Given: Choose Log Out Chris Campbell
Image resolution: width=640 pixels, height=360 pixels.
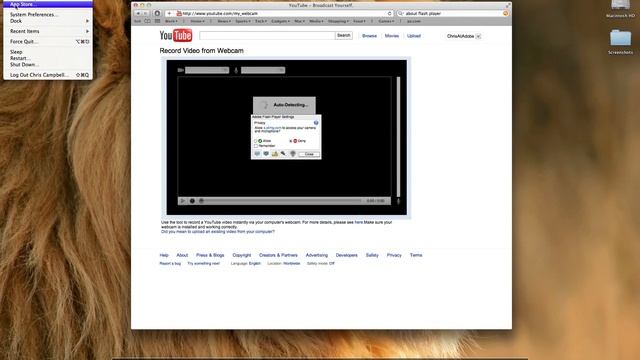Looking at the screenshot, I should tap(48, 75).
